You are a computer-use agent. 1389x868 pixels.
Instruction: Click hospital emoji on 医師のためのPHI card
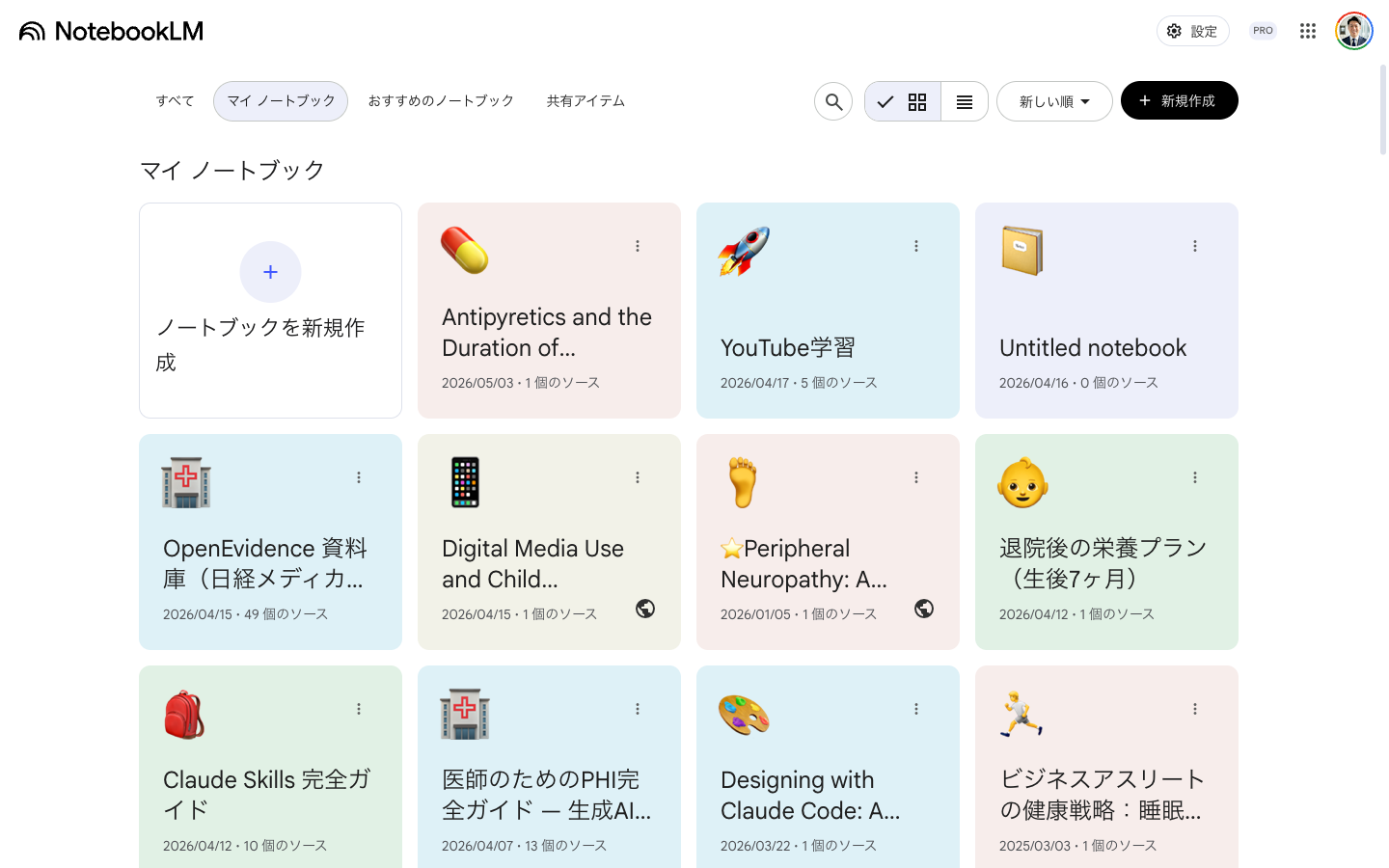(x=465, y=714)
